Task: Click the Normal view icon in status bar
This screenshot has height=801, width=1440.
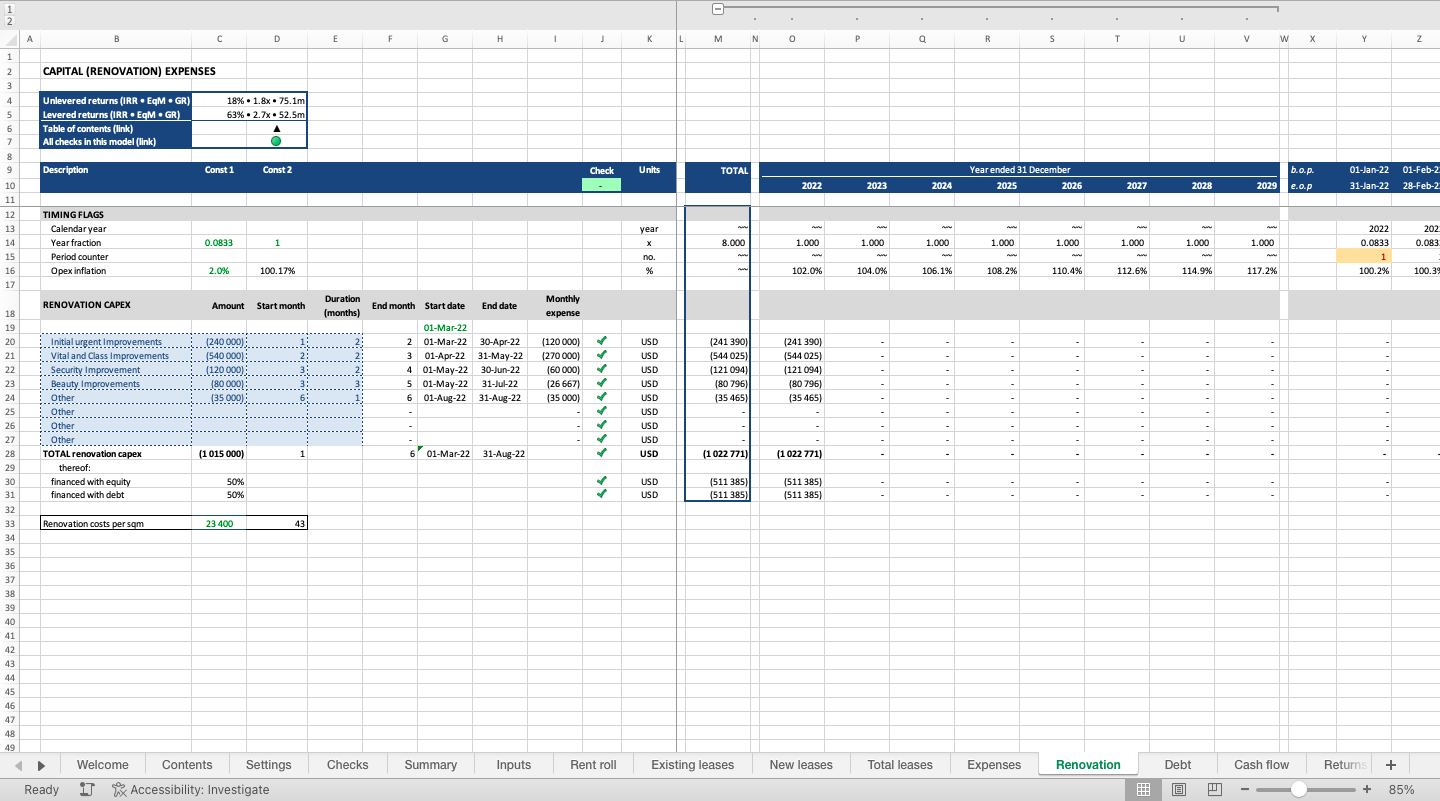Action: [x=1143, y=789]
